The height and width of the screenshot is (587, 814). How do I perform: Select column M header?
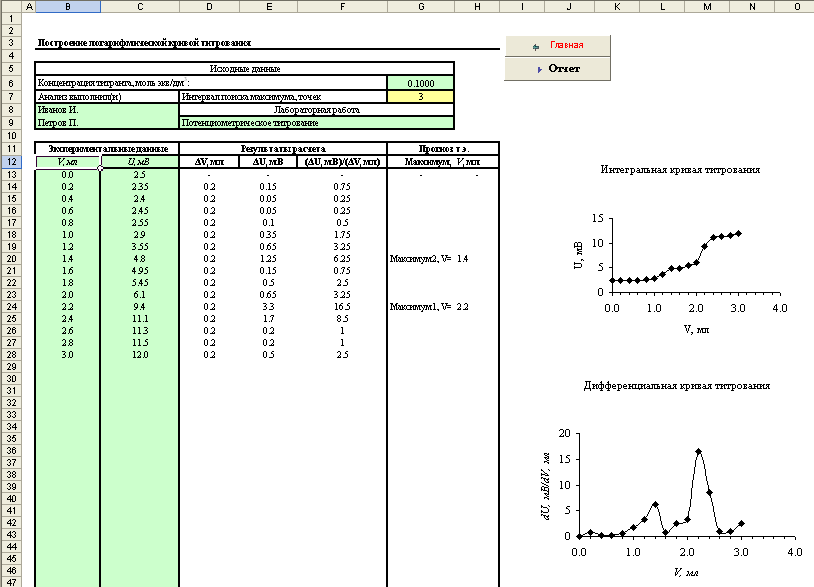pyautogui.click(x=707, y=6)
